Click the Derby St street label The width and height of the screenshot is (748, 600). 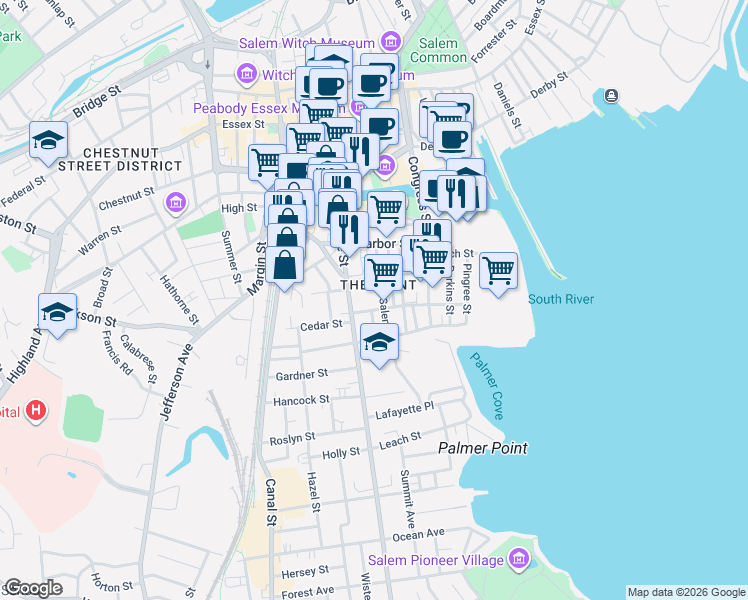pos(549,84)
